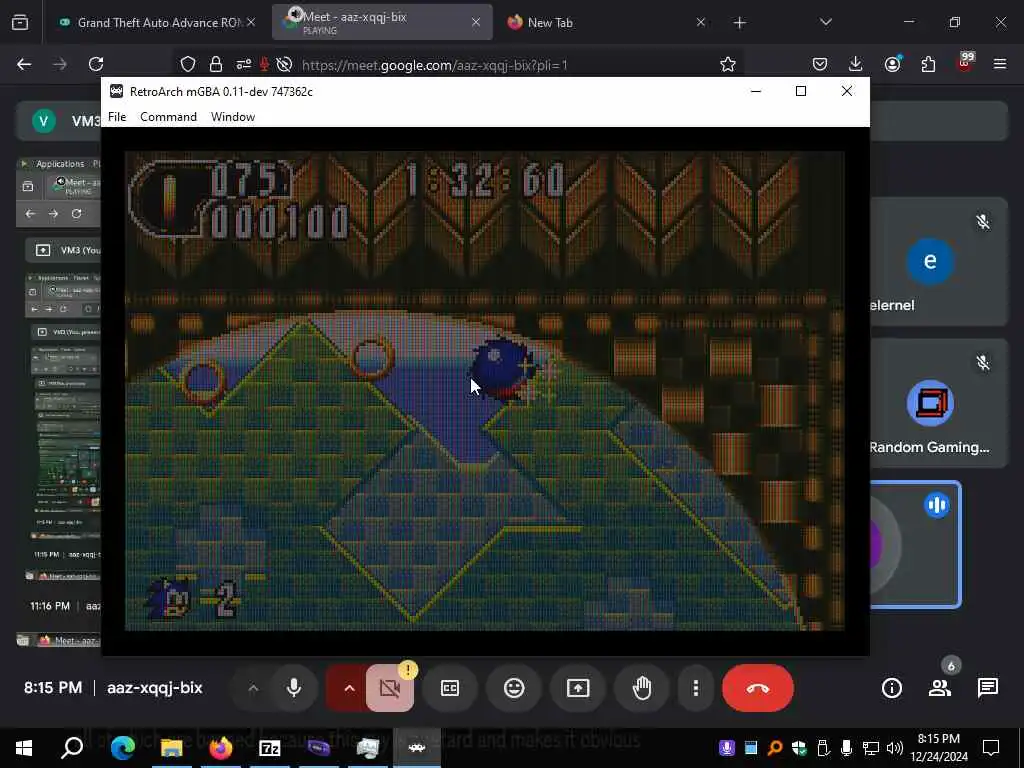The height and width of the screenshot is (768, 1024).
Task: Send a reaction emoji in Meet
Action: click(x=514, y=688)
